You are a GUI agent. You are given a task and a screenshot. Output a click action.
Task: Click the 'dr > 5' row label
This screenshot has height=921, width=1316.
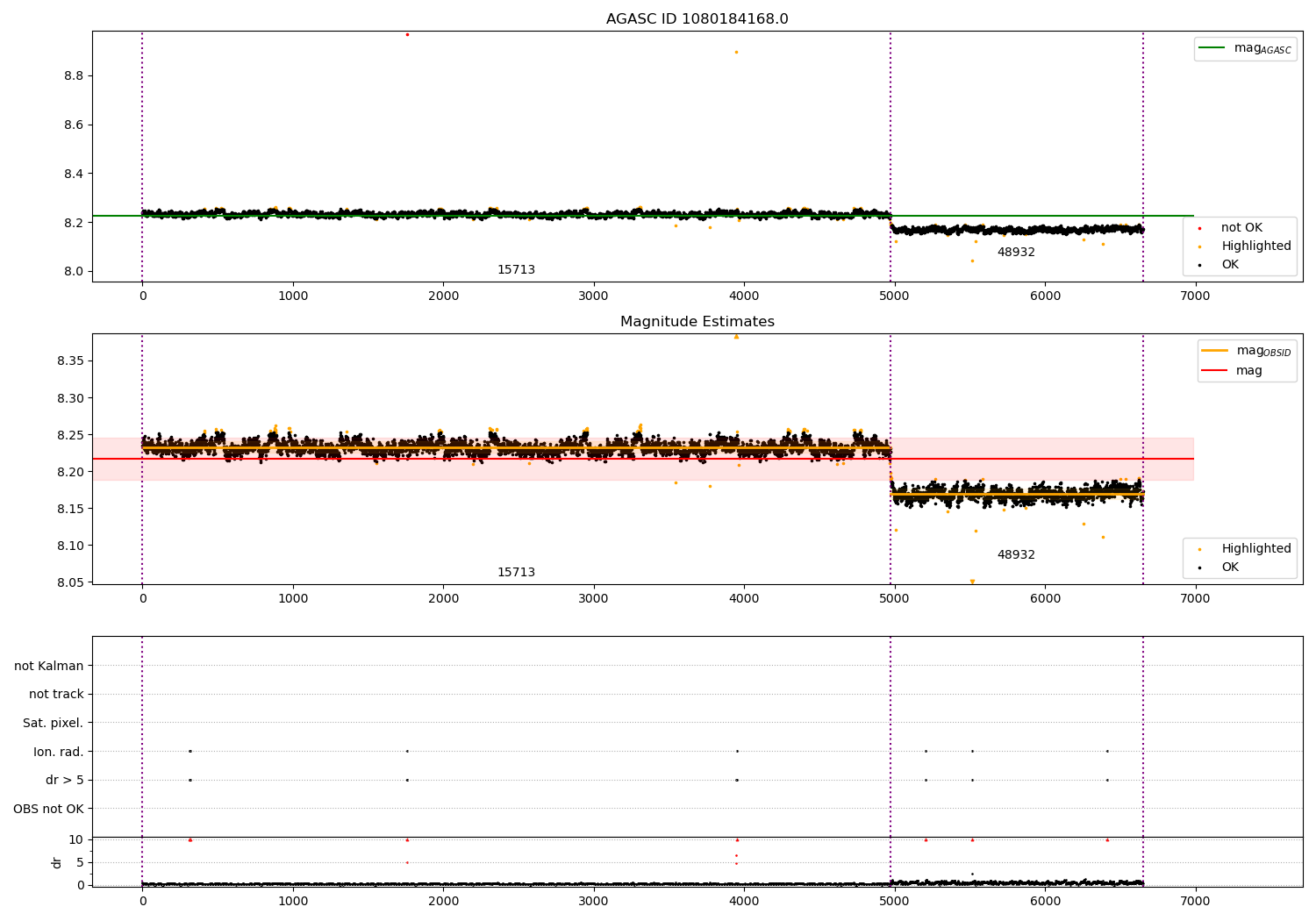tap(65, 780)
